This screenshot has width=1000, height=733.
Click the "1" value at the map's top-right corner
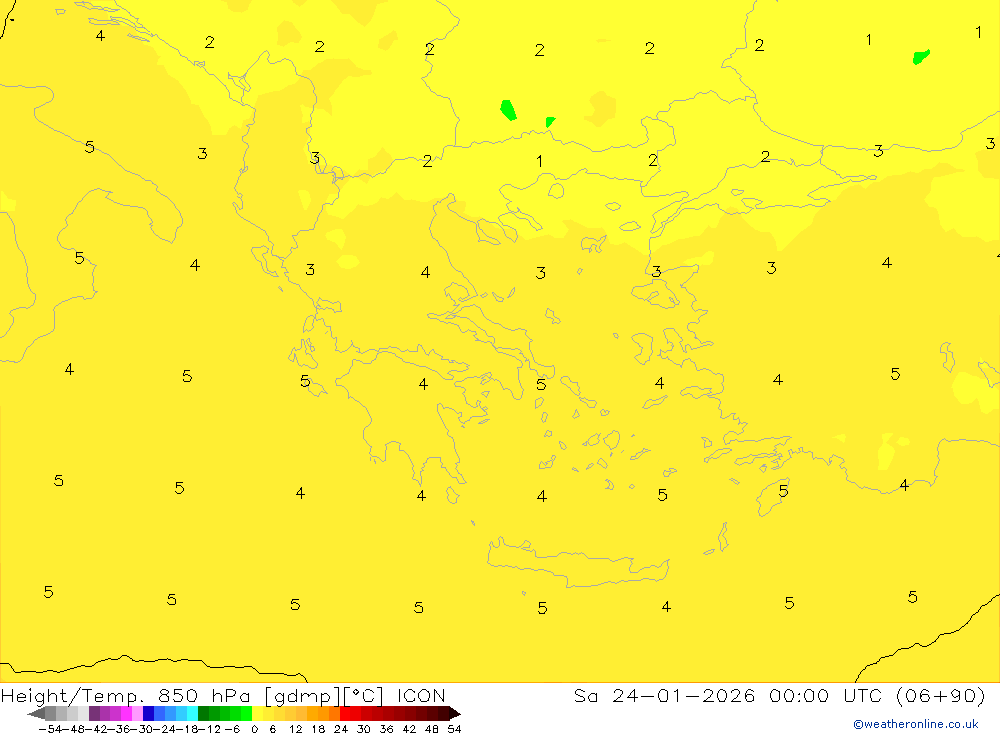(x=978, y=32)
